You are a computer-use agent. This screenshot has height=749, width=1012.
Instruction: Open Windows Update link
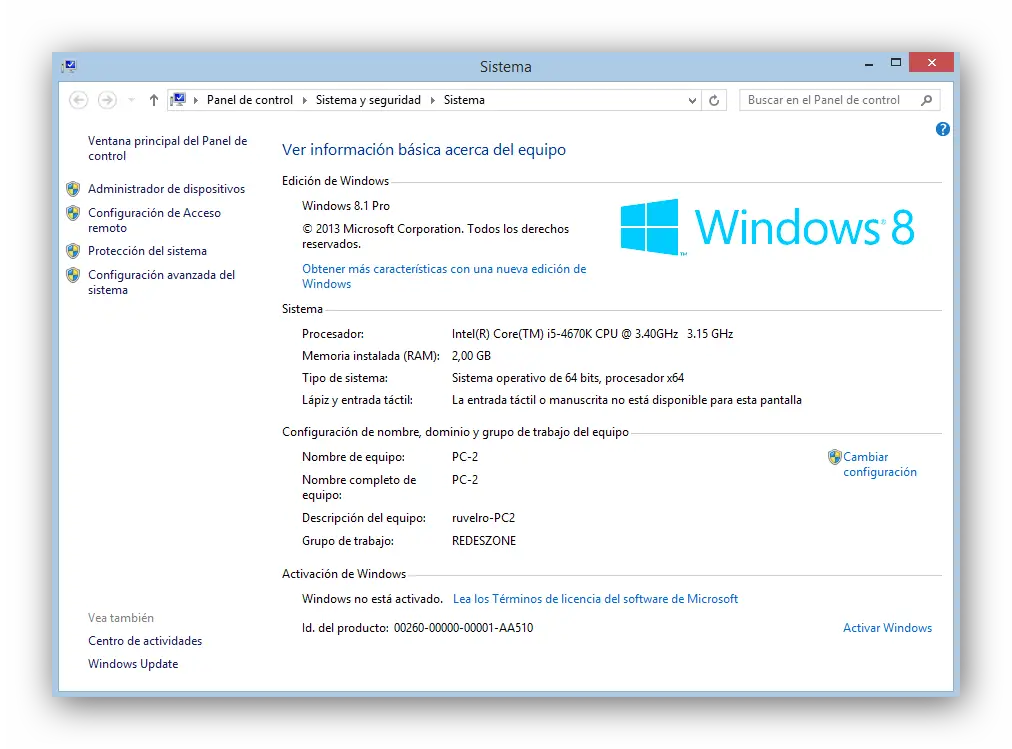pyautogui.click(x=133, y=664)
